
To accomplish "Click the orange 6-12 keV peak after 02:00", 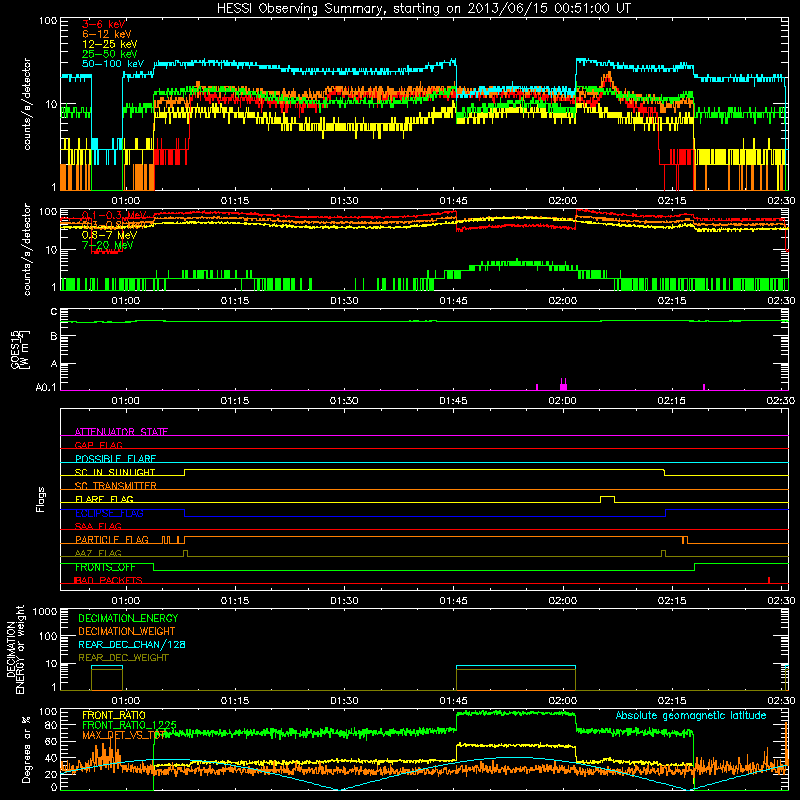I will click(607, 79).
